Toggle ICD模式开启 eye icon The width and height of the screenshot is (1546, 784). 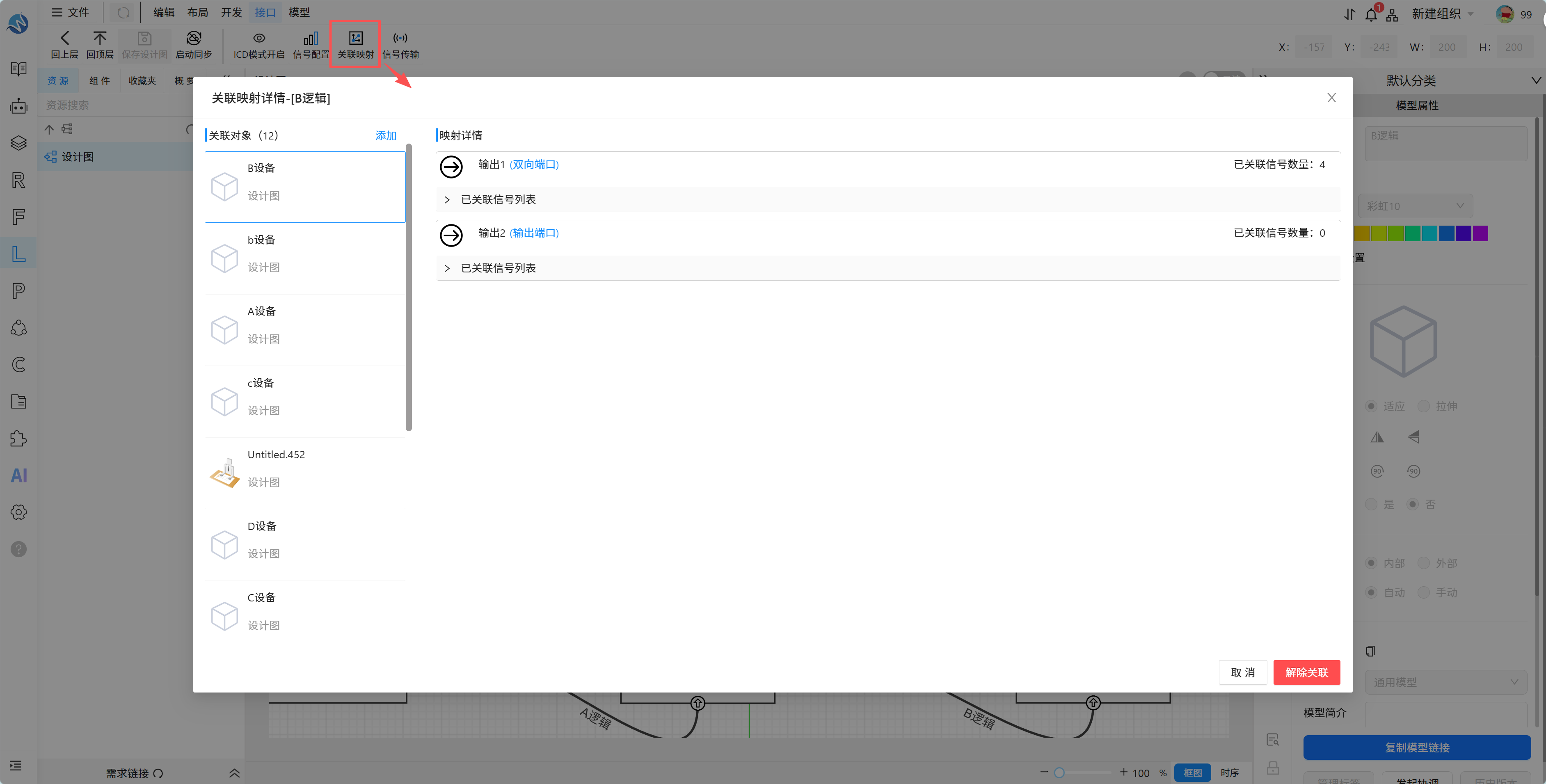point(258,39)
